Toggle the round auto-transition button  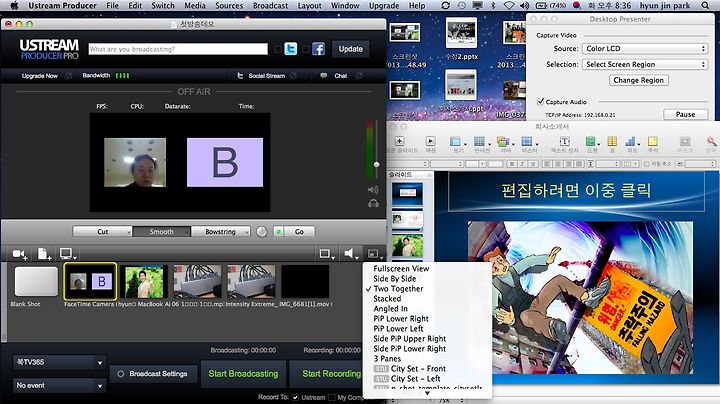[x=262, y=232]
